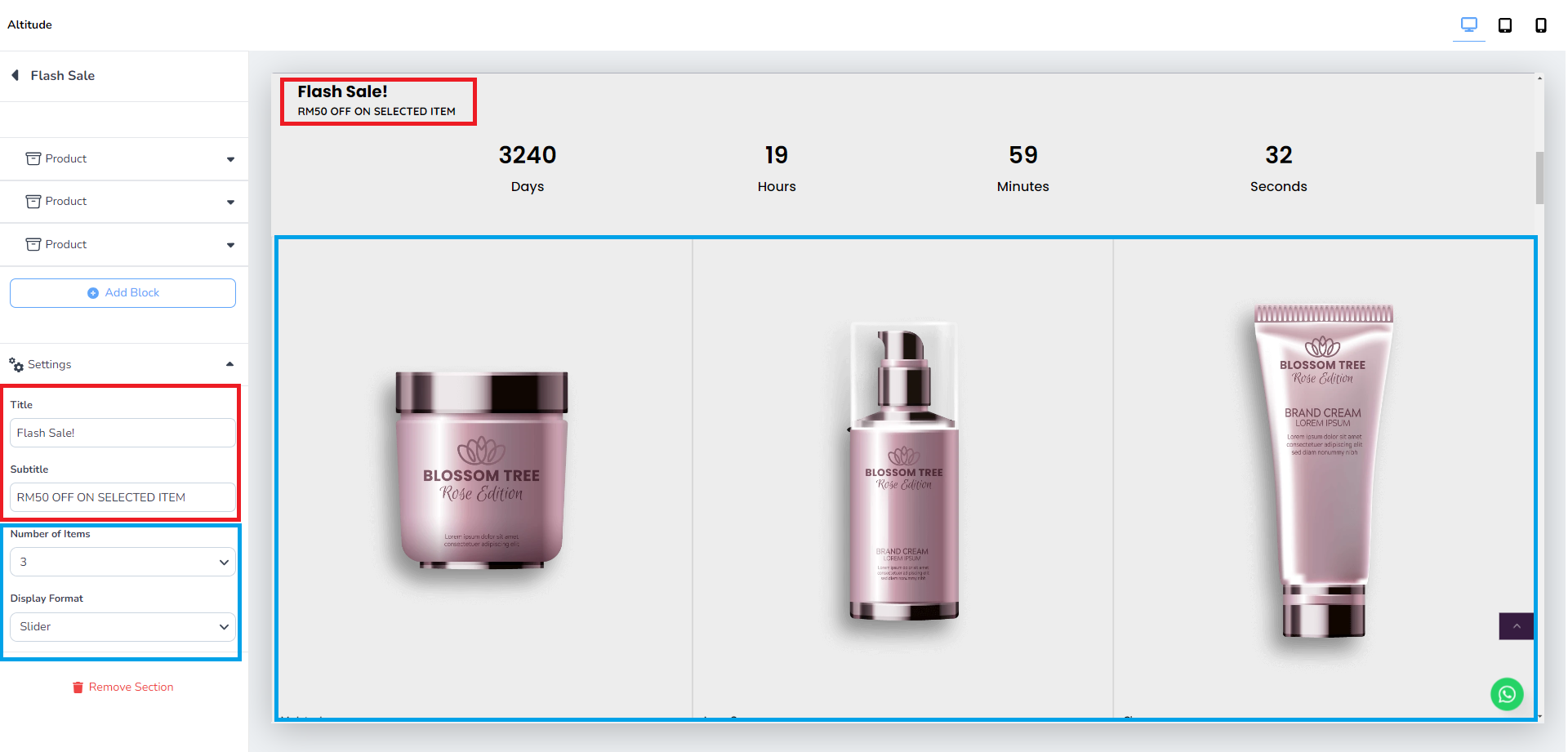
Task: Open the Display Format dropdown
Action: click(x=123, y=626)
